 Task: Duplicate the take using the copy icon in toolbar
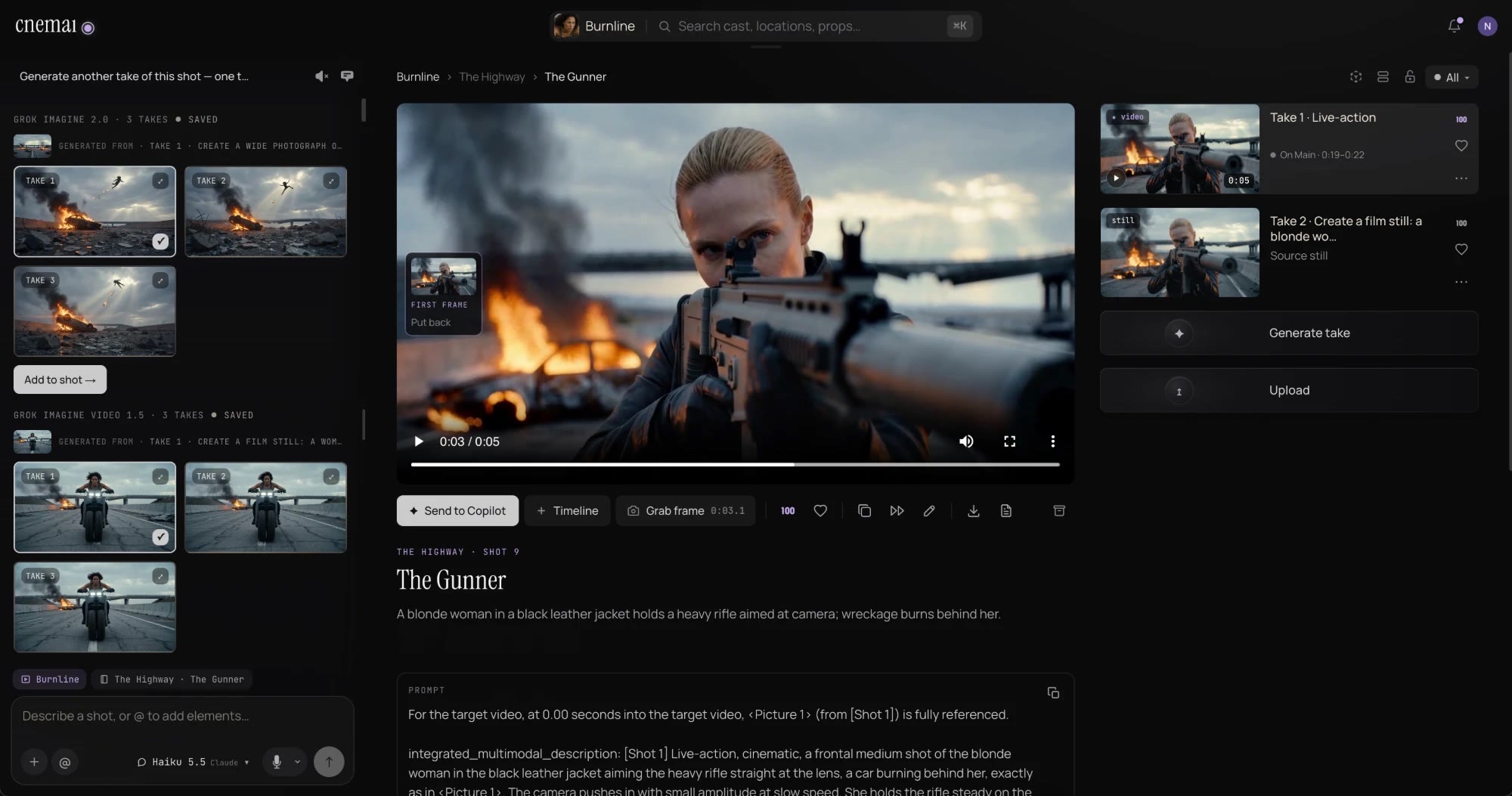tap(864, 511)
